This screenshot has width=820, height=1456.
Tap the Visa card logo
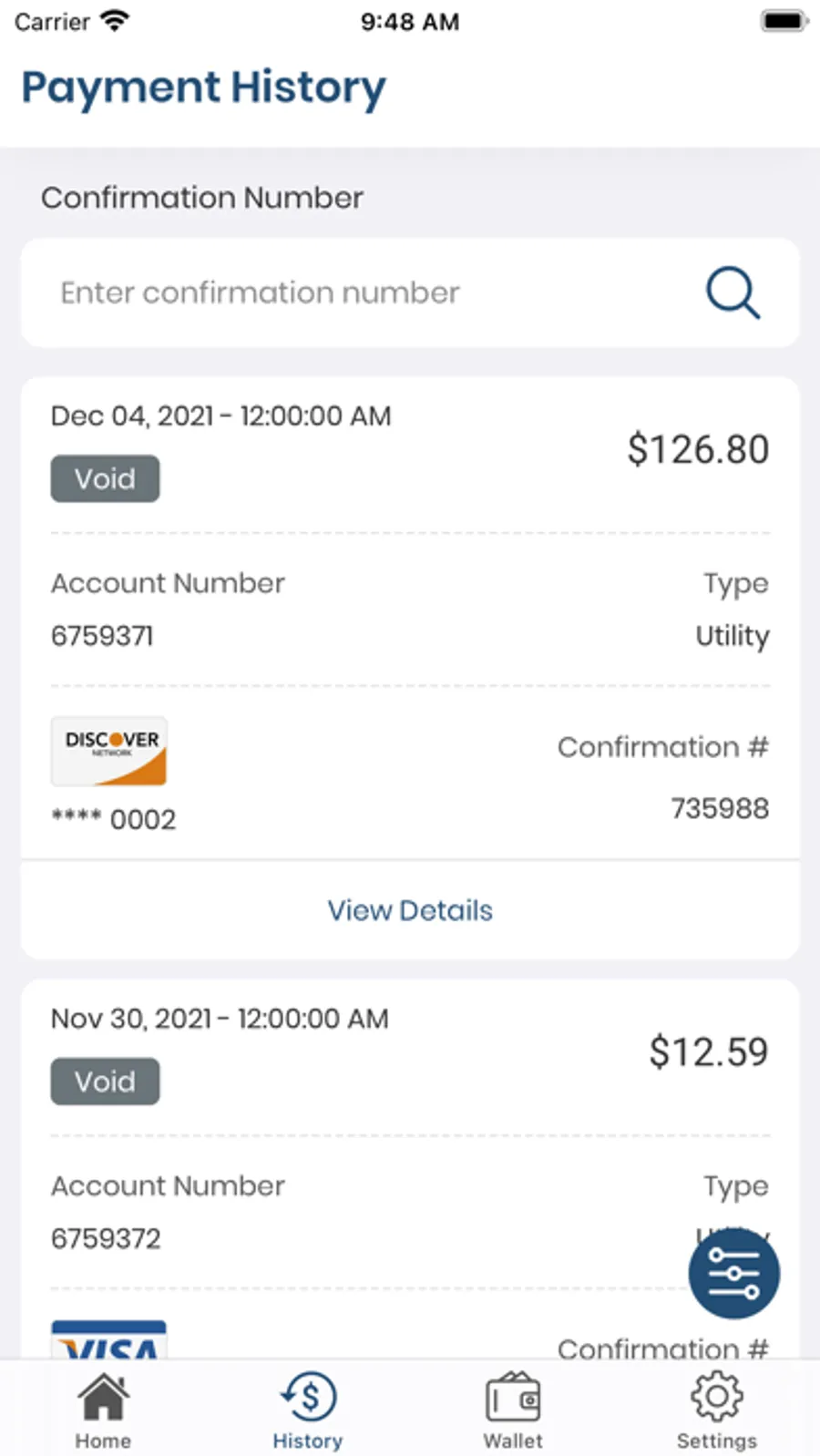(x=109, y=1341)
